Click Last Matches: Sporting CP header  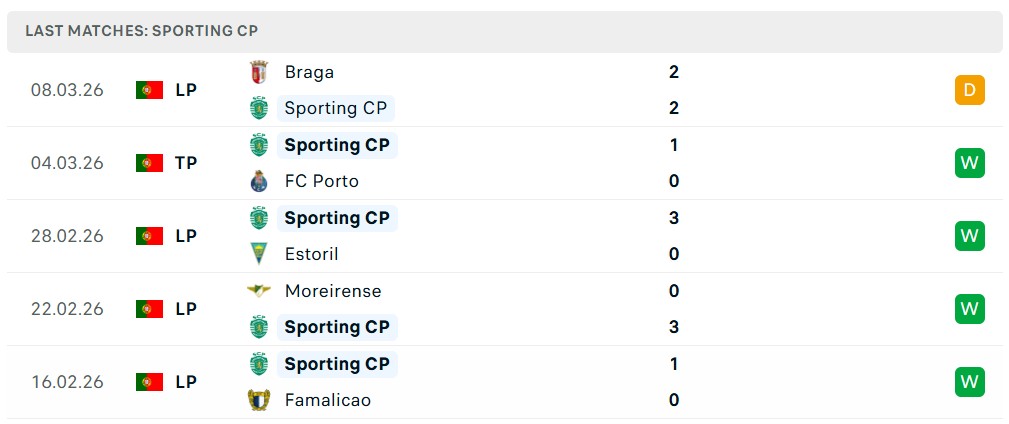pos(141,31)
